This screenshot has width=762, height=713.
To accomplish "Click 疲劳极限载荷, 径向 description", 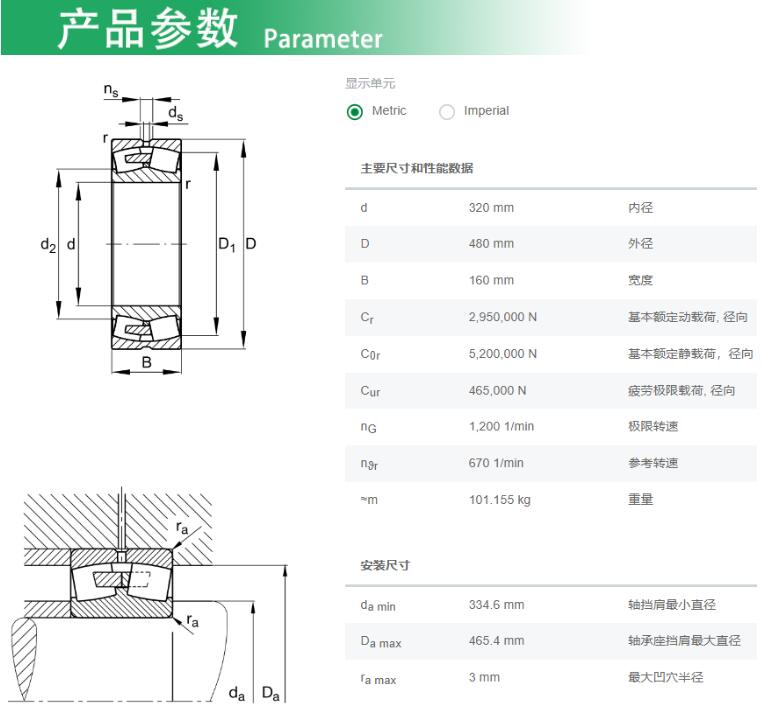I will 681,390.
